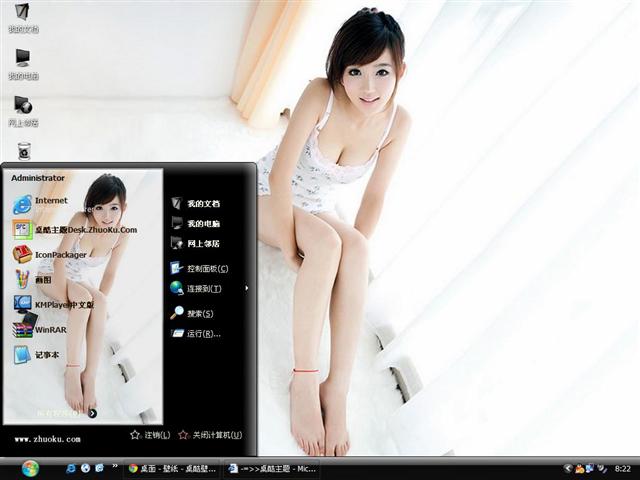
Task: Click the network tray icon
Action: click(x=590, y=469)
